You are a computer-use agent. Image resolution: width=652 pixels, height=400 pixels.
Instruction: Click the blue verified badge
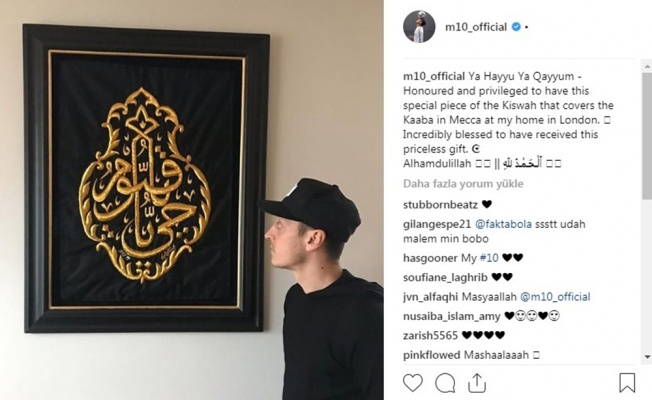tap(516, 27)
